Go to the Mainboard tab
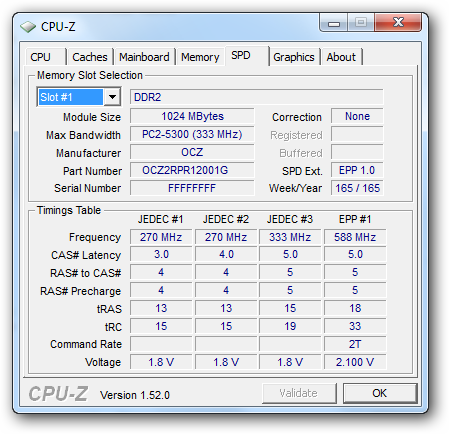The width and height of the screenshot is (449, 434). (x=144, y=57)
